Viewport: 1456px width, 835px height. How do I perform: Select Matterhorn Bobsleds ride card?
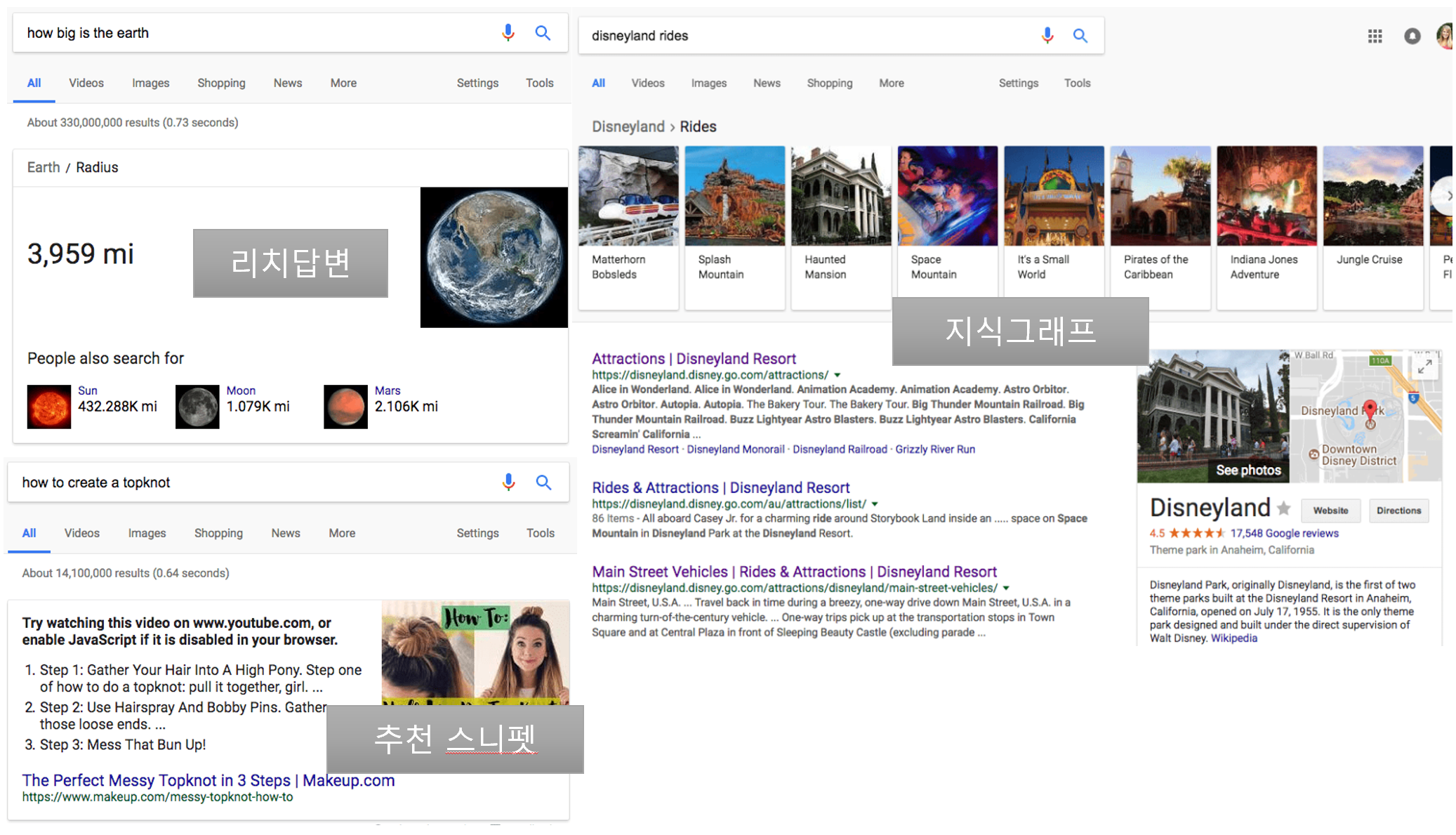(x=628, y=228)
